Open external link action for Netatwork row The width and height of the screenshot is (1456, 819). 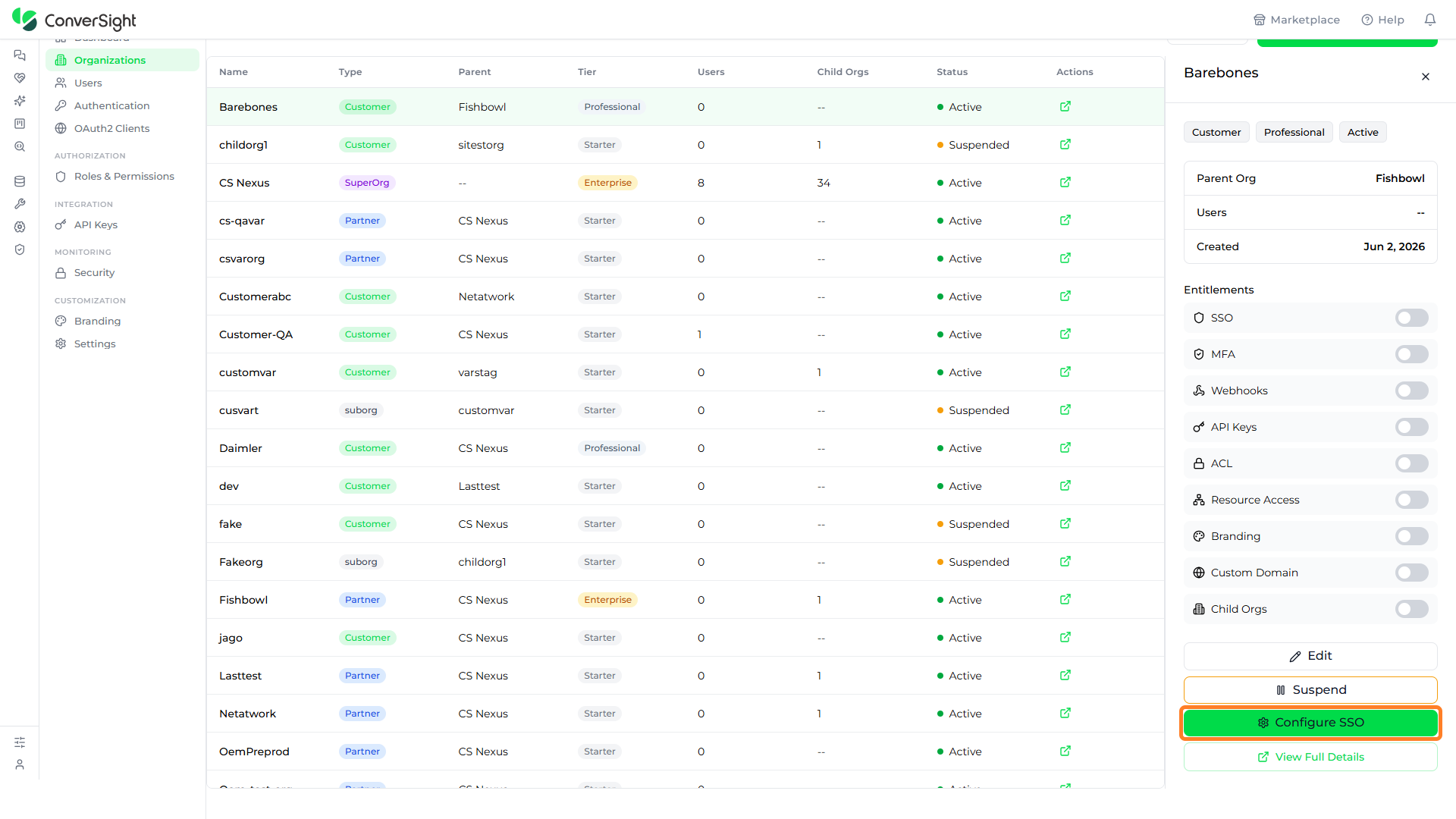click(1065, 714)
